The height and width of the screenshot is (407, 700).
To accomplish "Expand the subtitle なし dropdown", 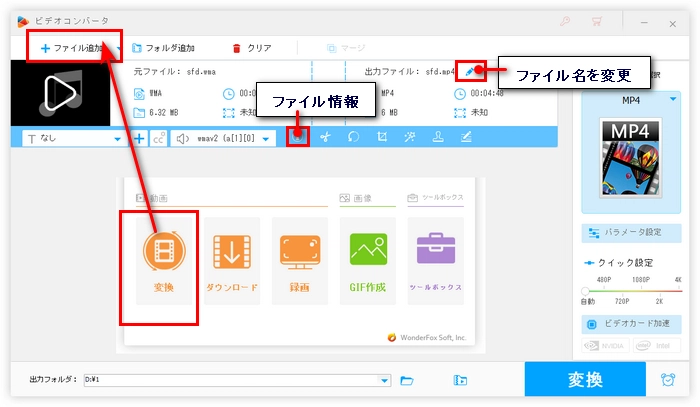I will pyautogui.click(x=117, y=139).
